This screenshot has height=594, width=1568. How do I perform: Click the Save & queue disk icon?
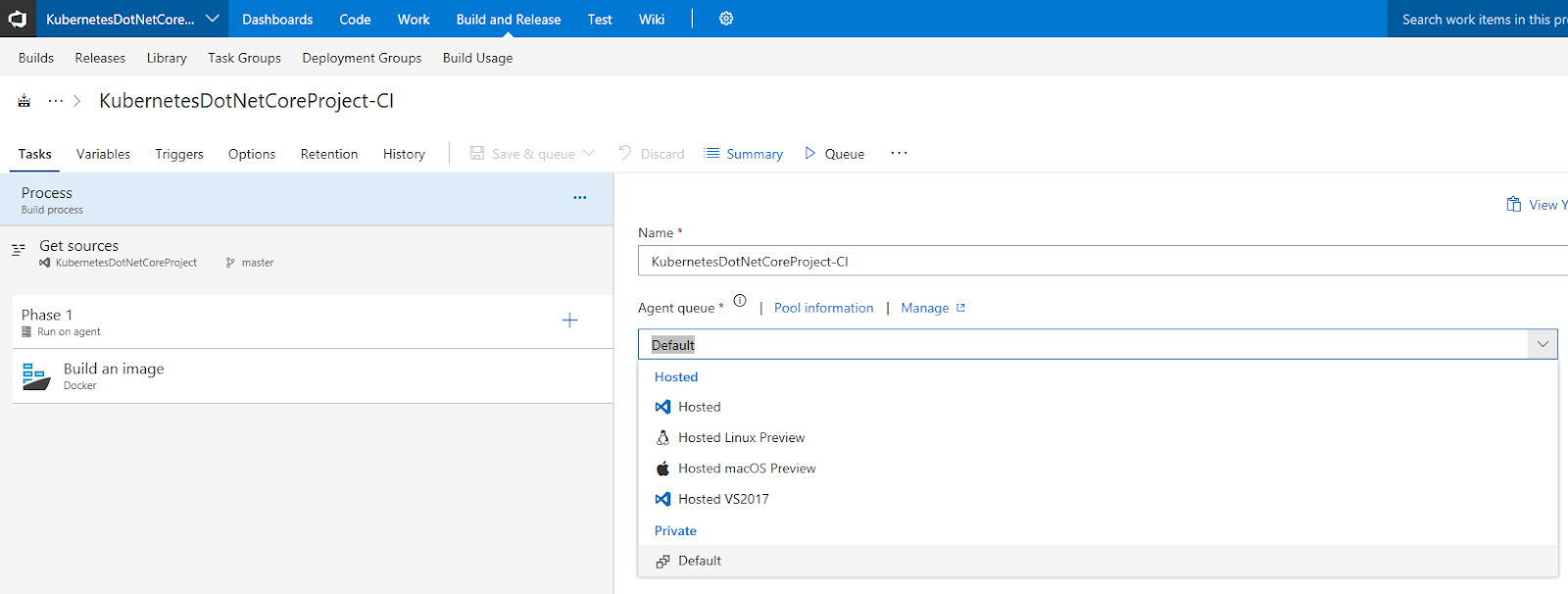pos(477,153)
